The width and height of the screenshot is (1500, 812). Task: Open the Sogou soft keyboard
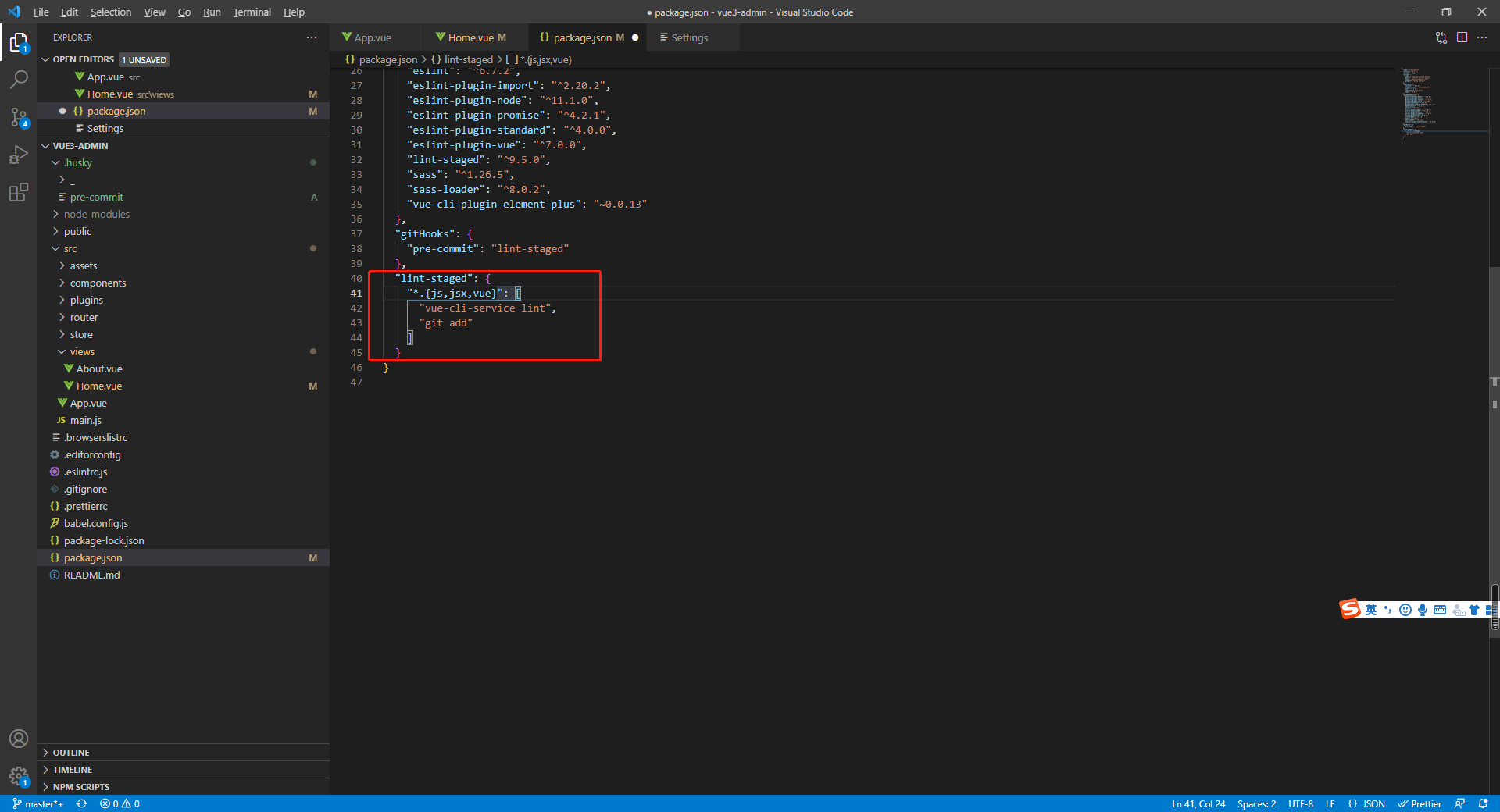pos(1440,610)
